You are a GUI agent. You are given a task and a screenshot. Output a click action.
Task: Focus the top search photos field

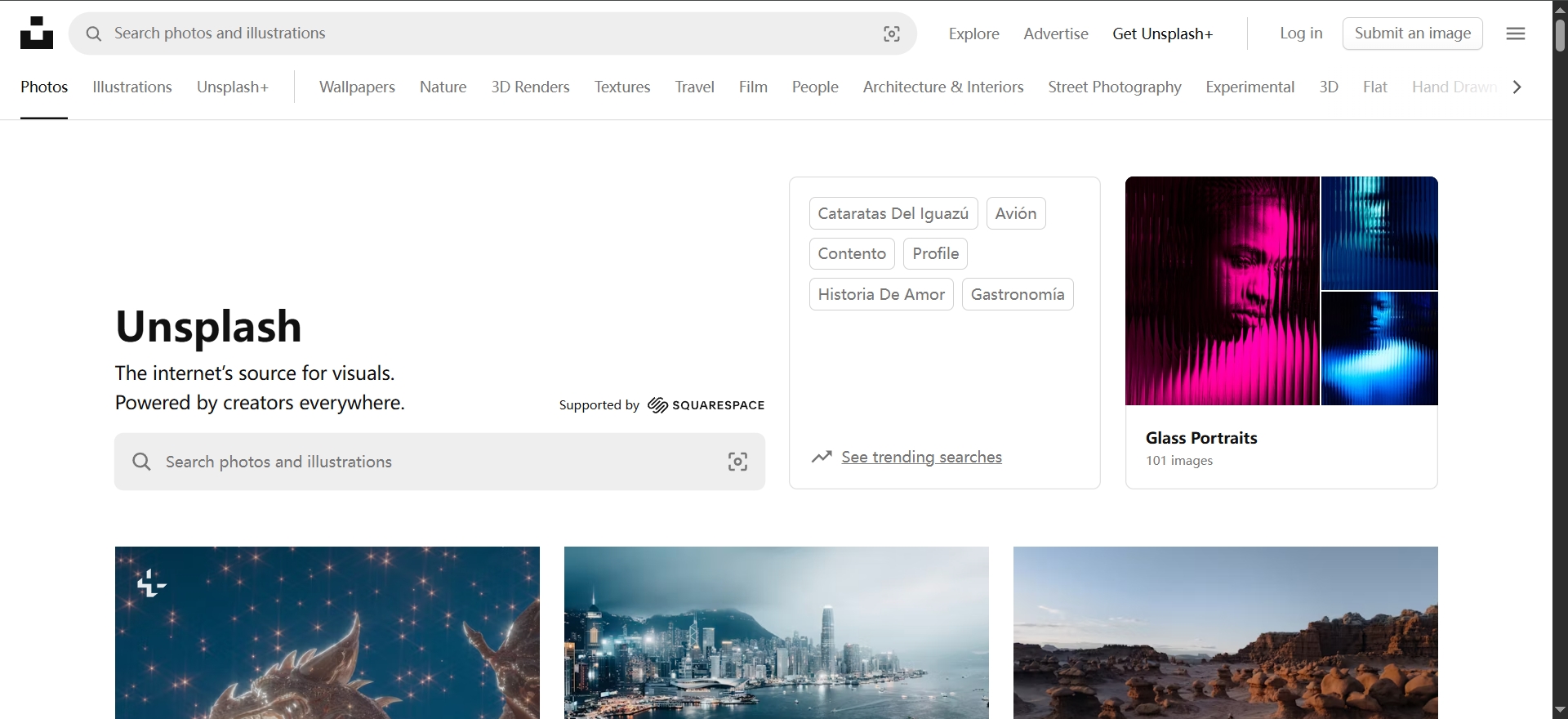493,33
